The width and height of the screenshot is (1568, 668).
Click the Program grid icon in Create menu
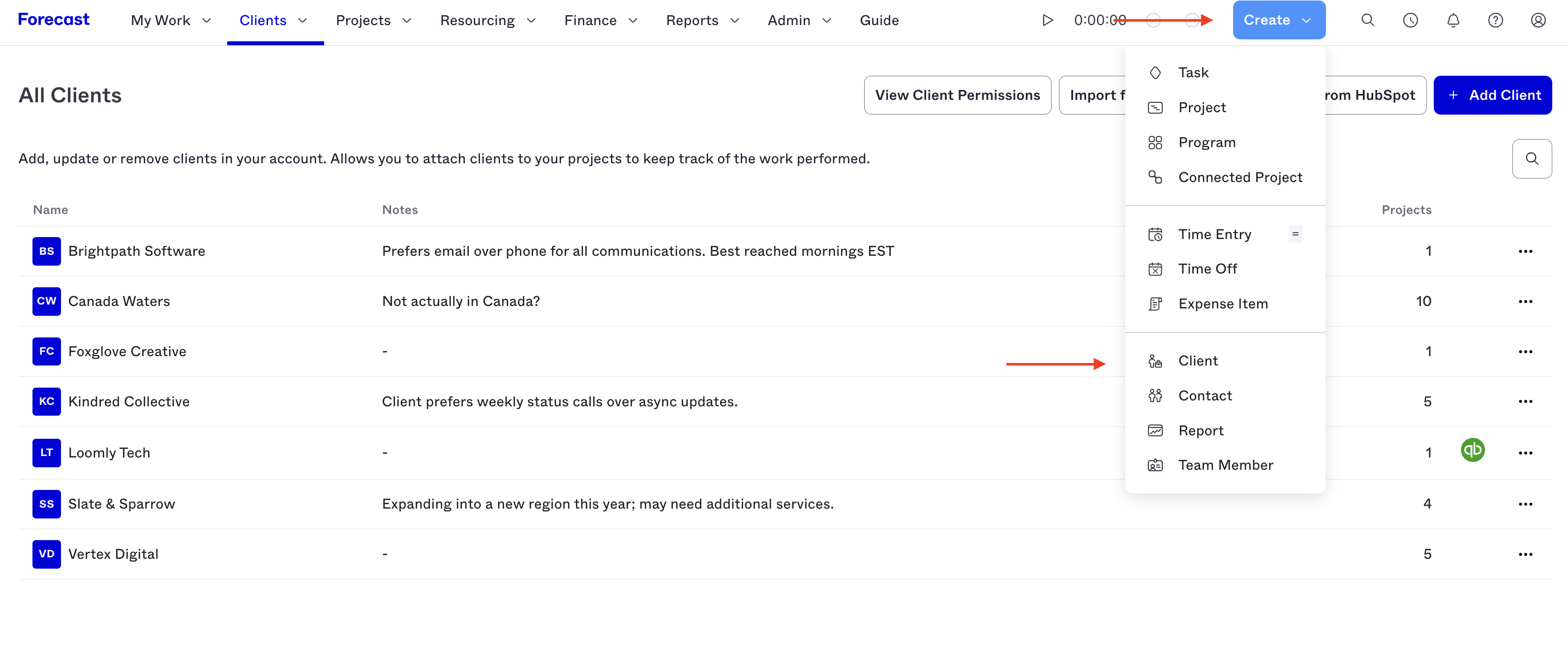[x=1155, y=143]
